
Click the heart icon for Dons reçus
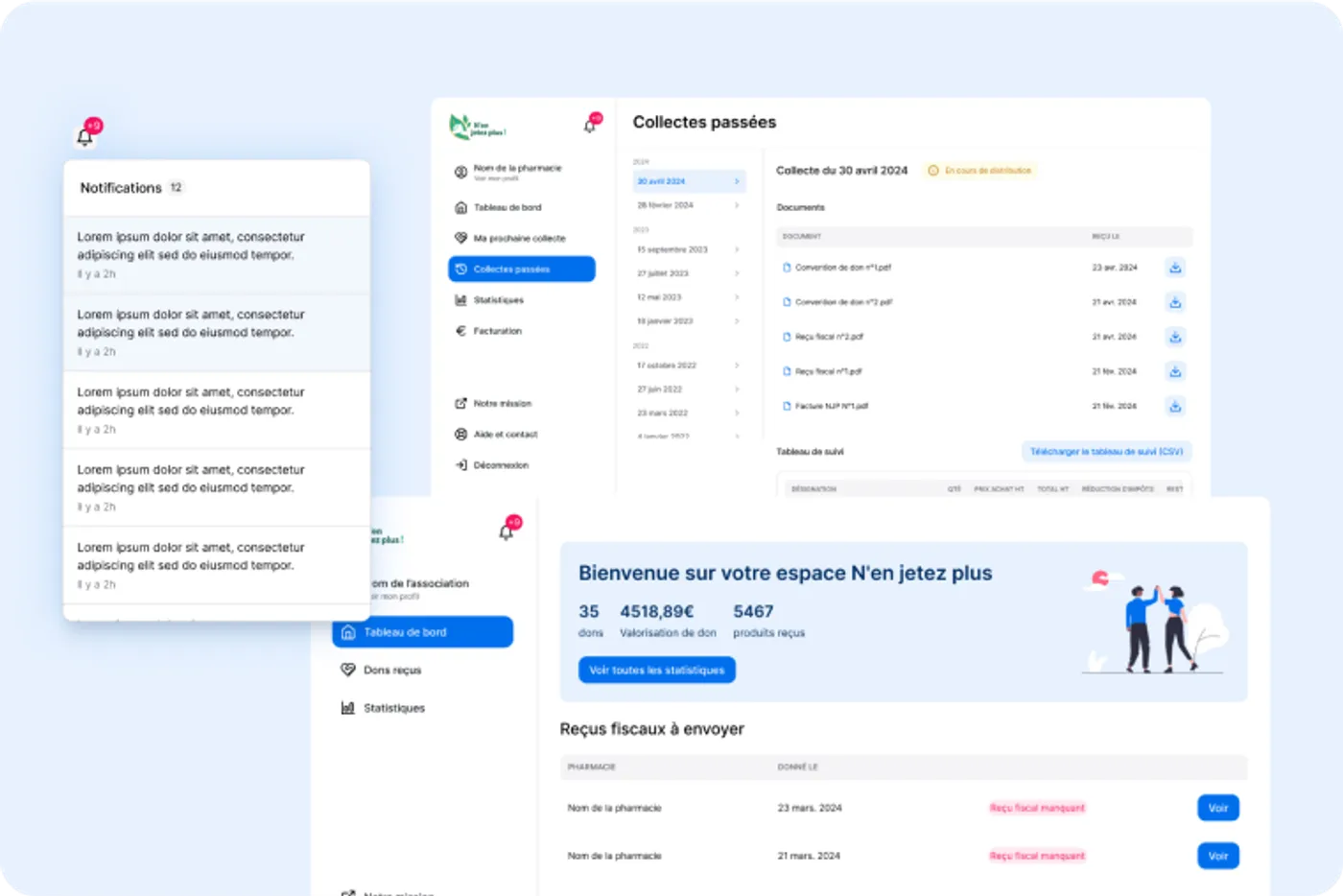tap(348, 670)
